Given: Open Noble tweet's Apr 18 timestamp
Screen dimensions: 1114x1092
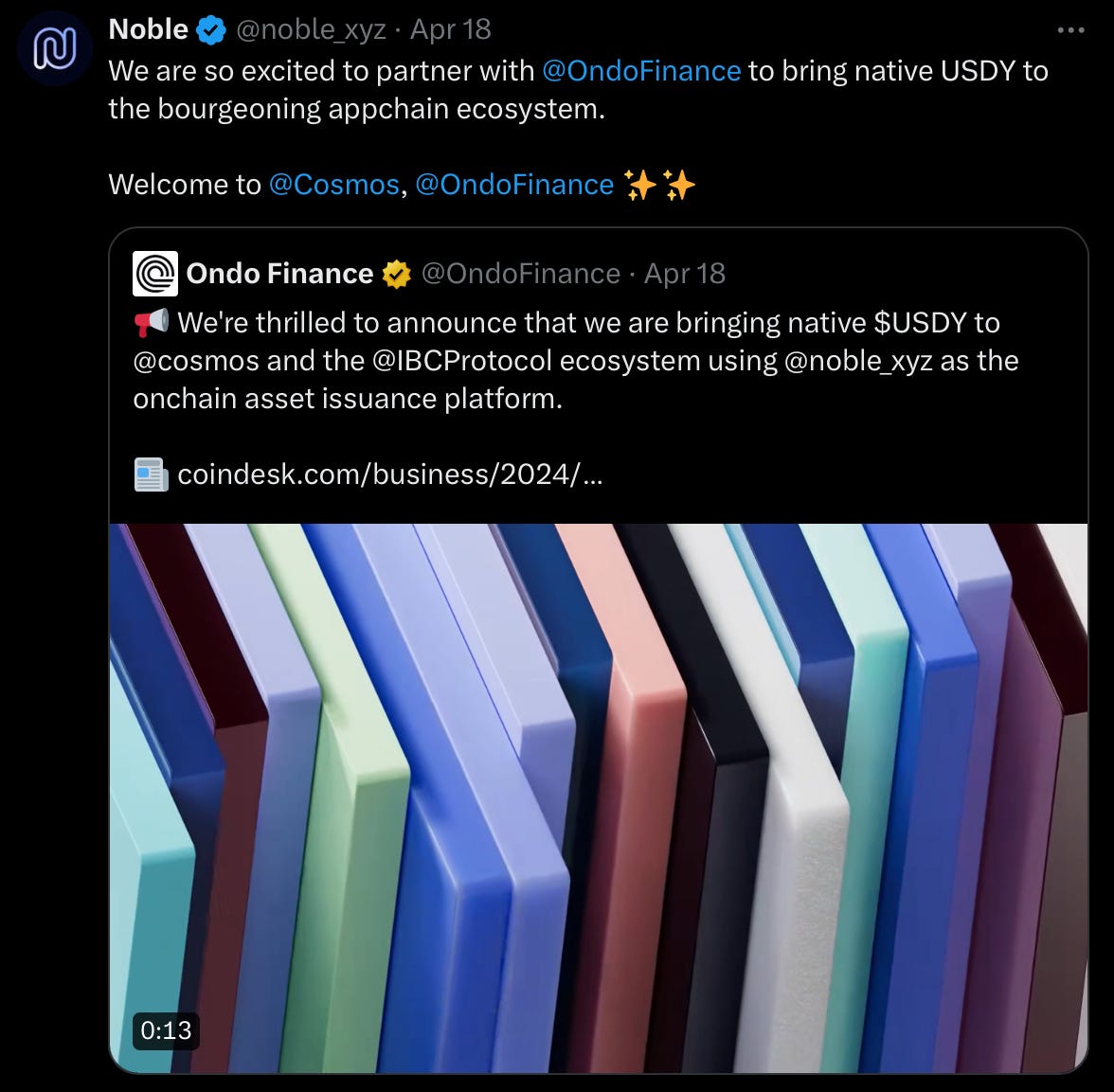Looking at the screenshot, I should (x=451, y=29).
